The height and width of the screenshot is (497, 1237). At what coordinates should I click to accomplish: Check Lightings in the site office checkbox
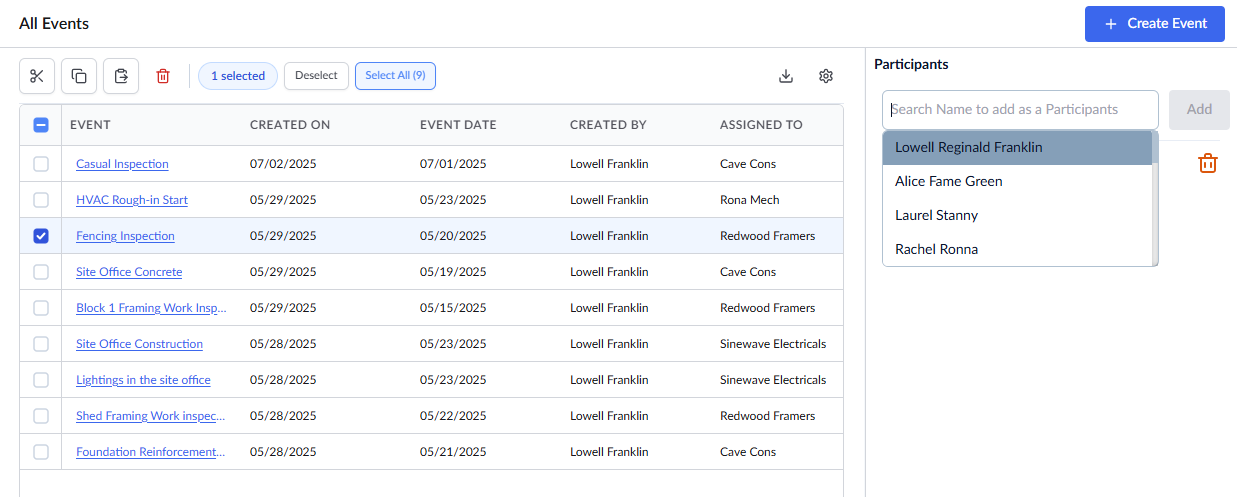coord(41,380)
